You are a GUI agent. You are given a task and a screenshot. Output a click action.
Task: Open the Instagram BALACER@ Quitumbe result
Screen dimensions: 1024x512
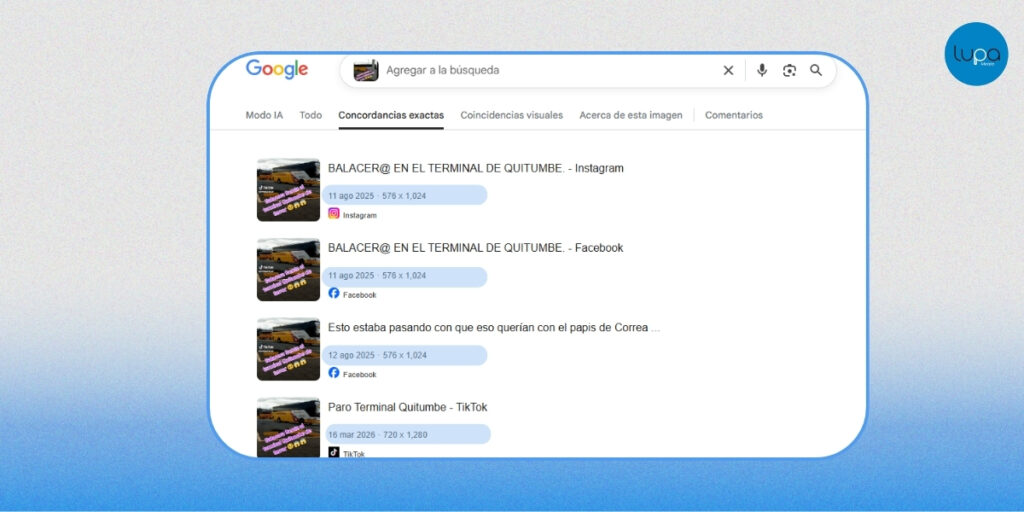[475, 168]
